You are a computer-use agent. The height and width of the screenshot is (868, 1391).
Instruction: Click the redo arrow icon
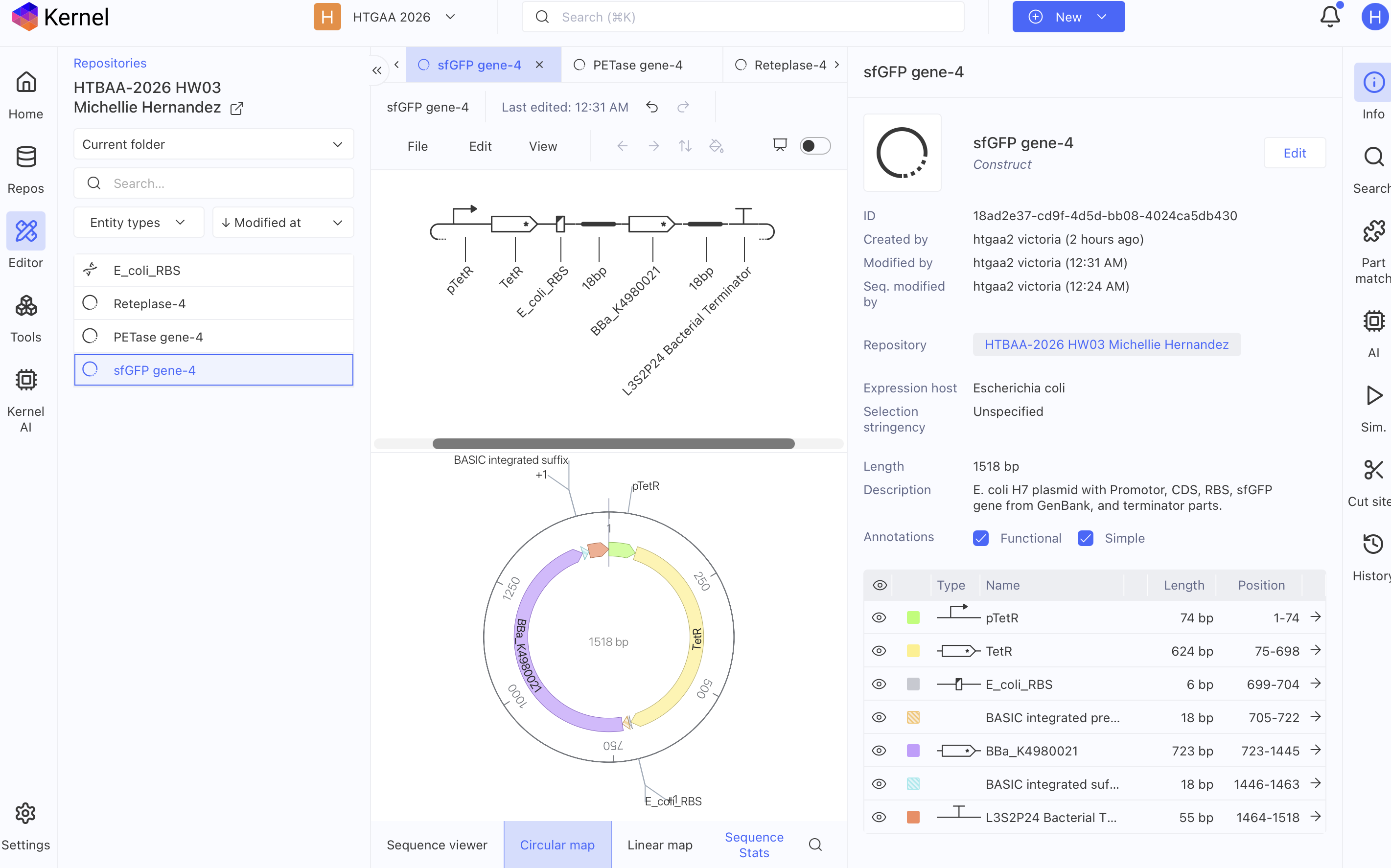(x=683, y=107)
